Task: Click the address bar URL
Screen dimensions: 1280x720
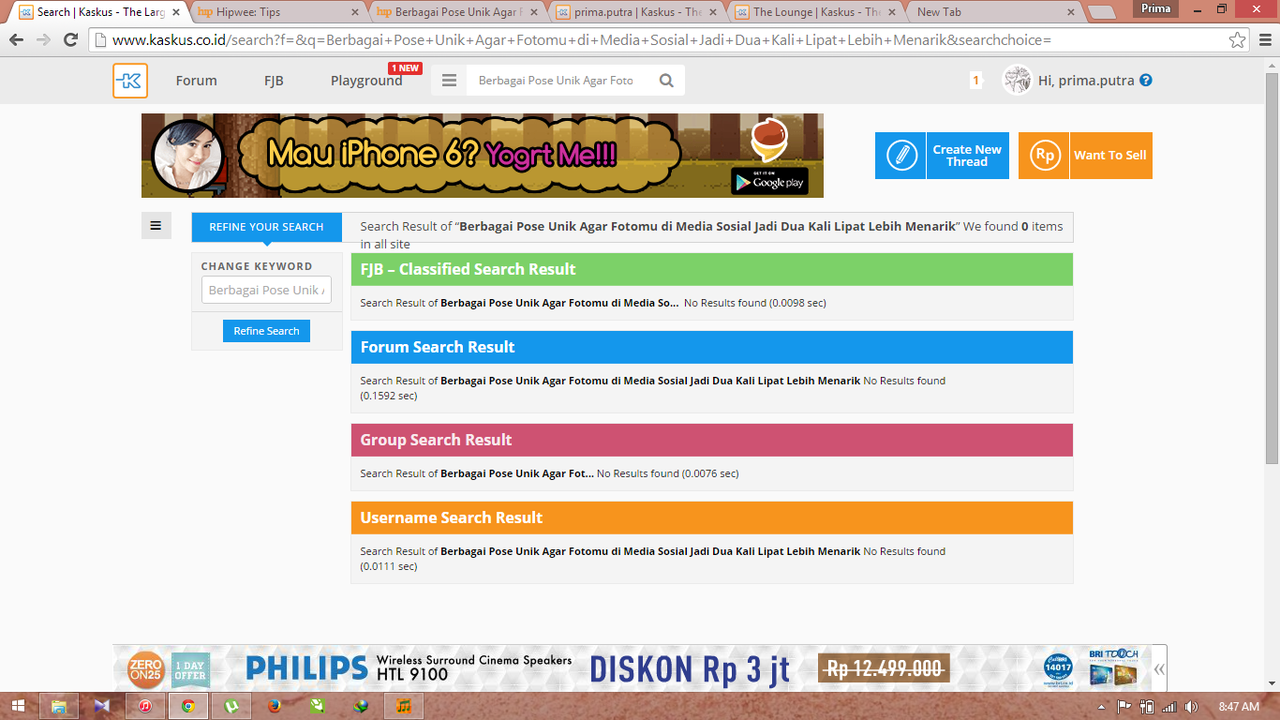Action: click(x=581, y=41)
